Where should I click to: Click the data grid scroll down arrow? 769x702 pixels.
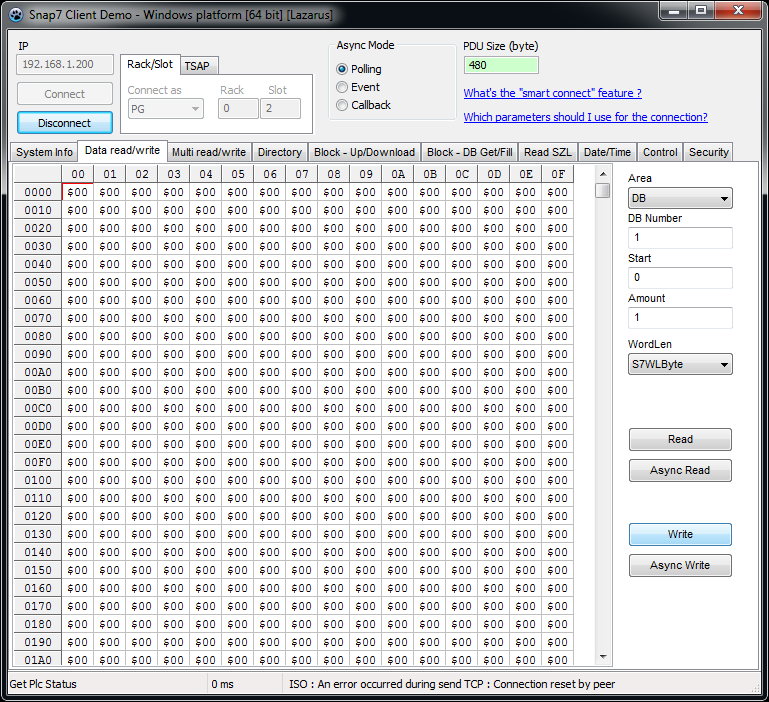603,657
